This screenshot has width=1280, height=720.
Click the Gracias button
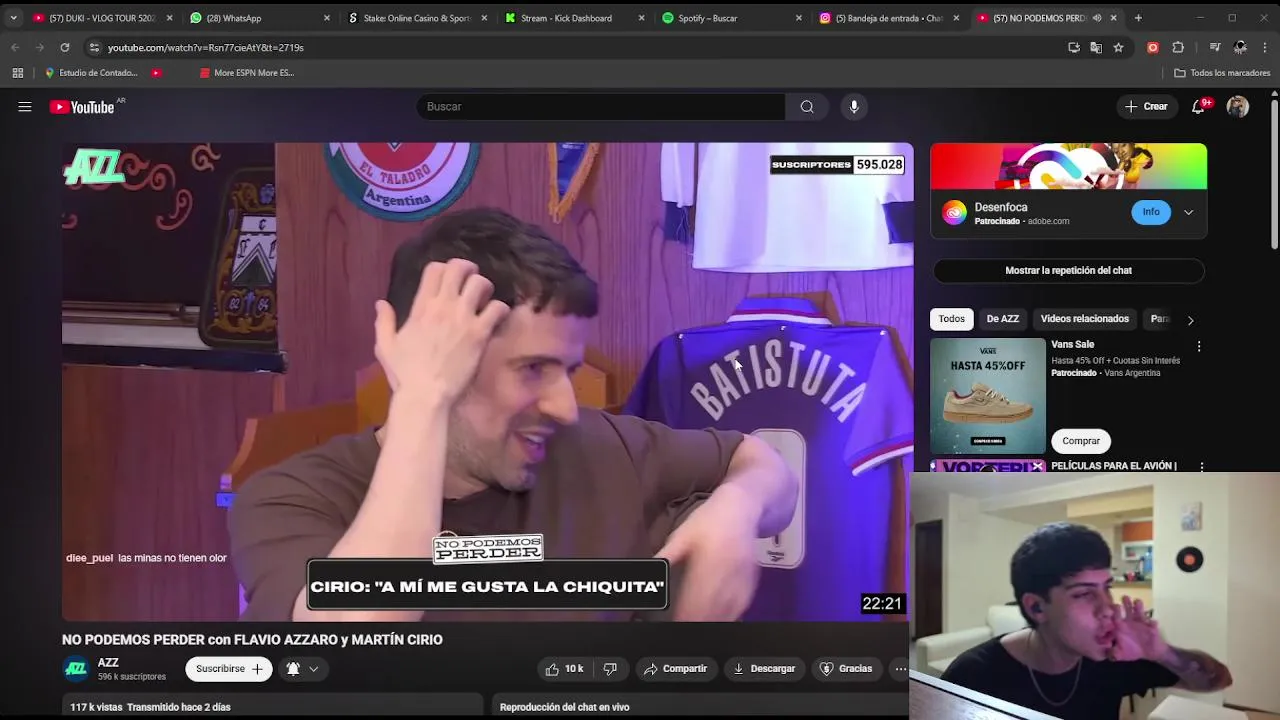coord(846,669)
